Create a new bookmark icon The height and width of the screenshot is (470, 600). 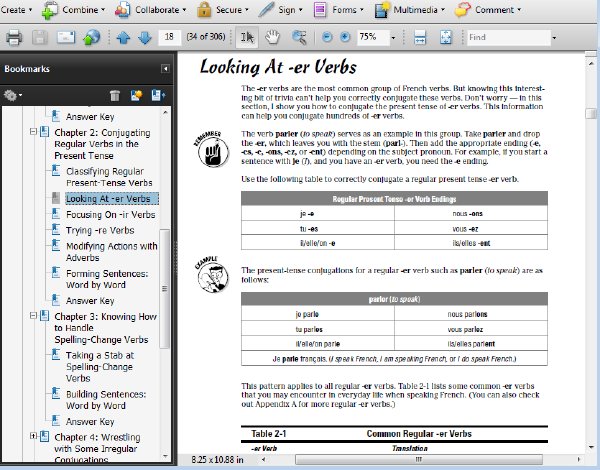136,95
